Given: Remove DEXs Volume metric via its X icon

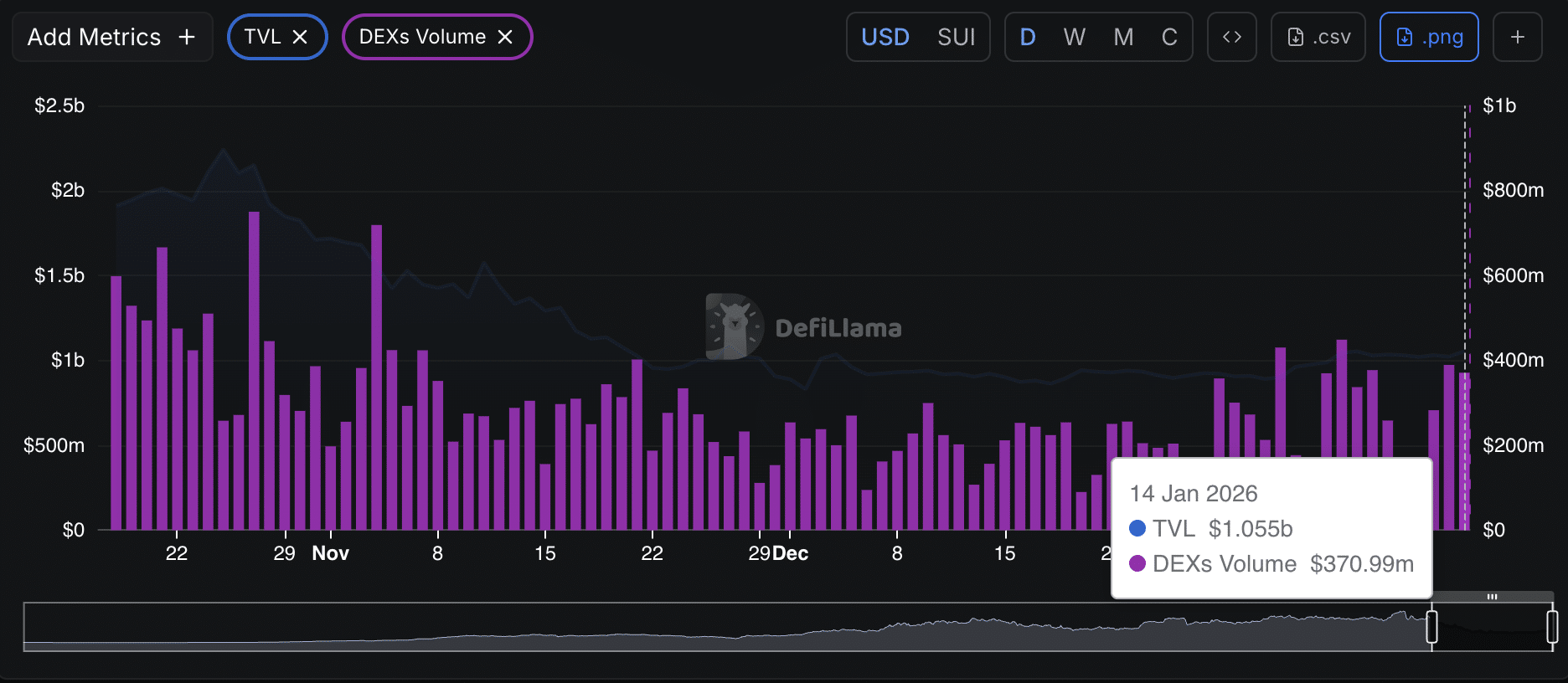Looking at the screenshot, I should [505, 37].
